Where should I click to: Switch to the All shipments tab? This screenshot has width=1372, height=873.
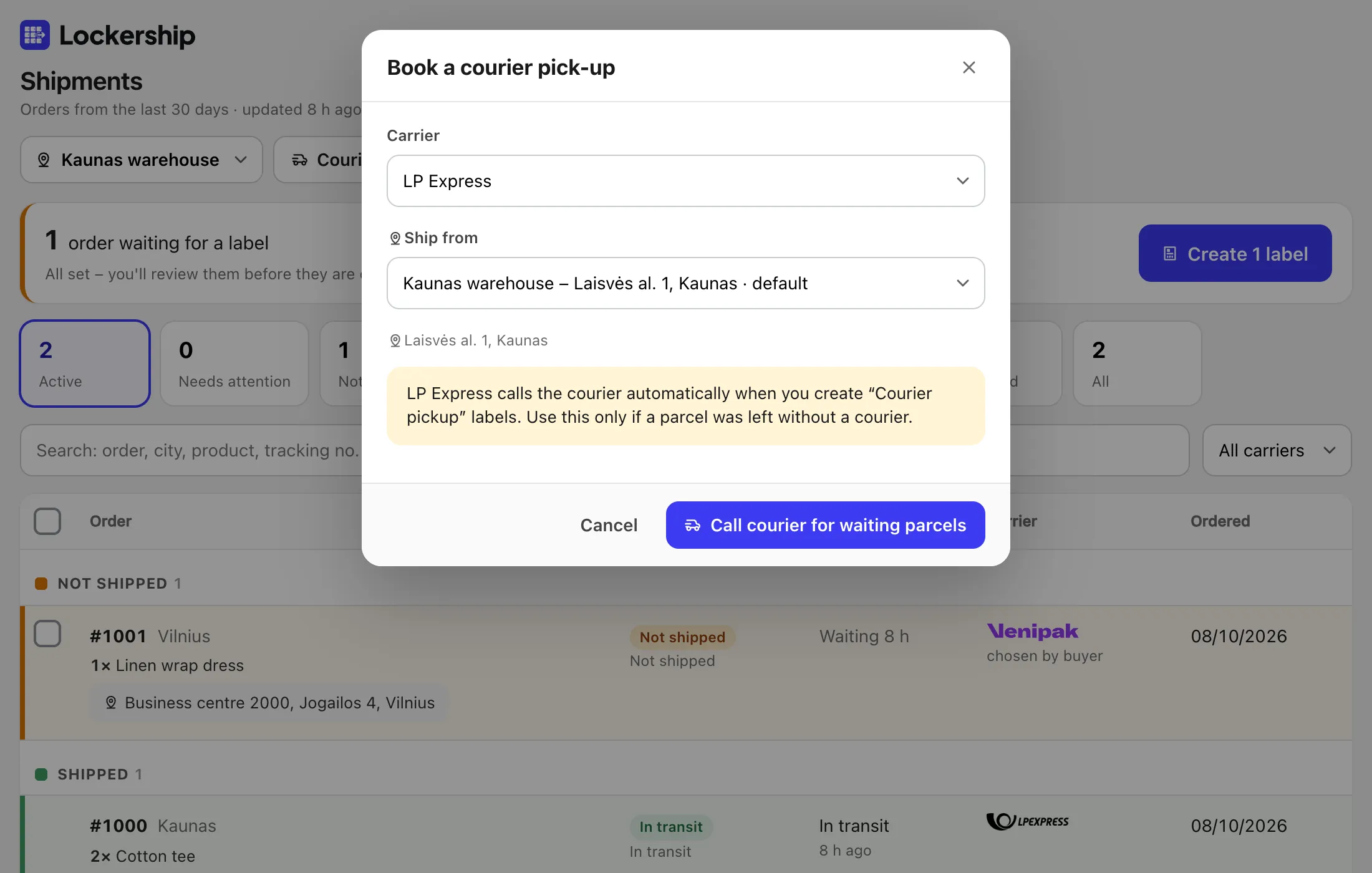tap(1138, 364)
